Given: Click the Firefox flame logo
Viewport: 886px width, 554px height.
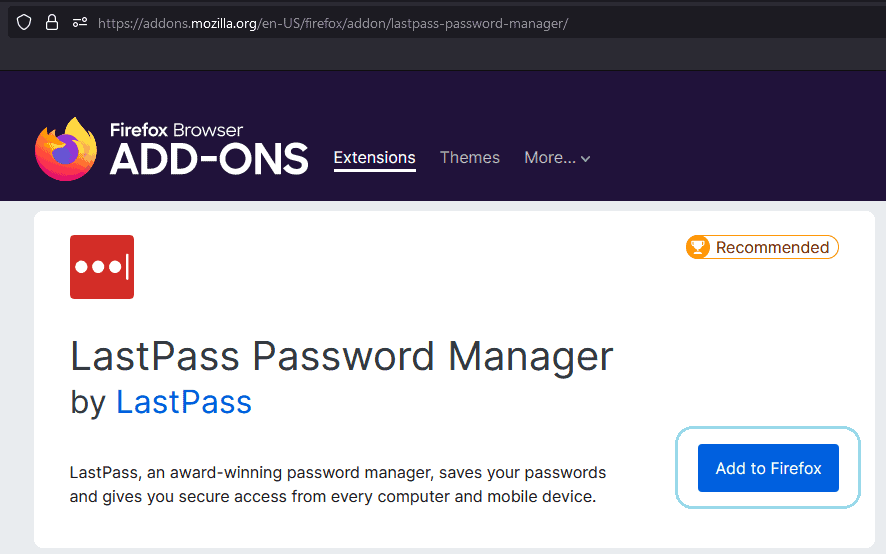Looking at the screenshot, I should [66, 149].
